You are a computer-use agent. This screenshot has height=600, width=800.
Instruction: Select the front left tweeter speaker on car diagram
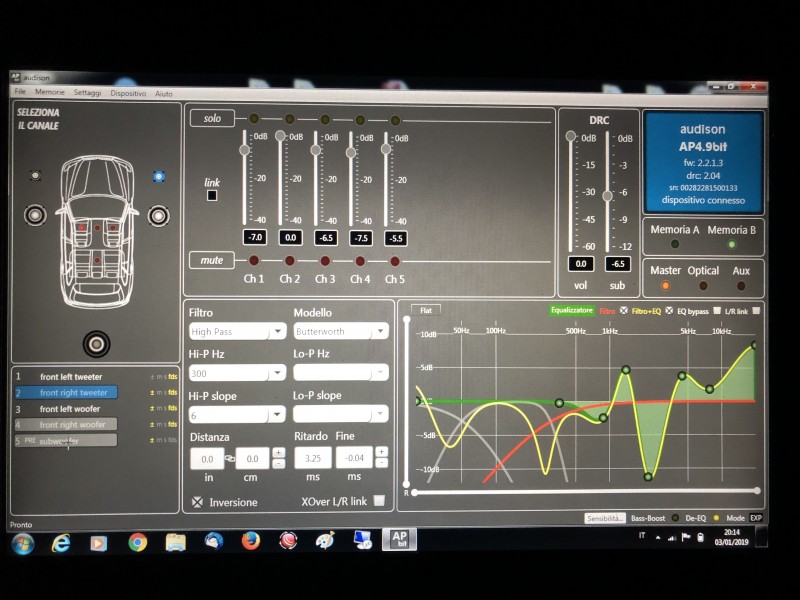coord(35,176)
